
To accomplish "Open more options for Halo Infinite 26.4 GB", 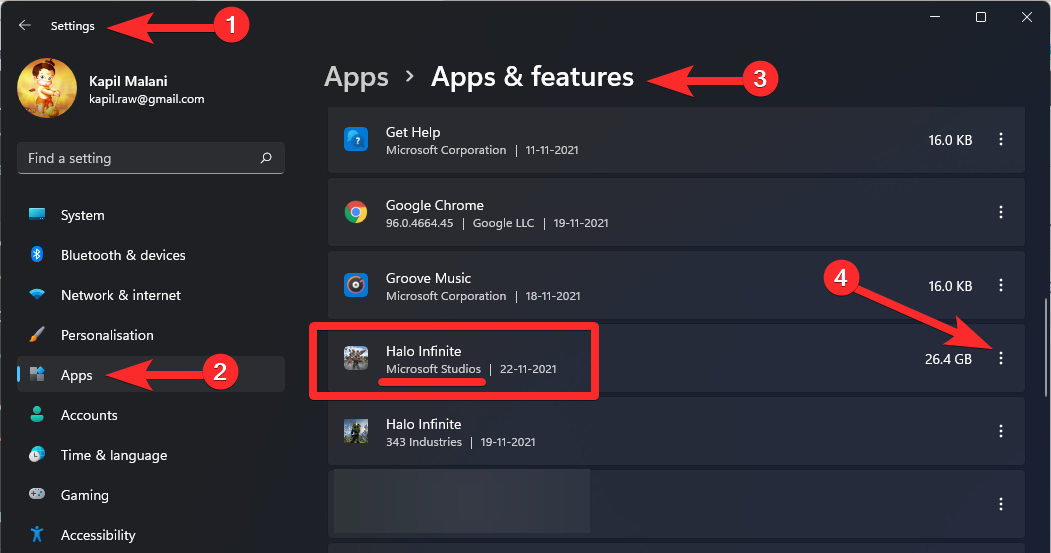I will coord(1001,358).
